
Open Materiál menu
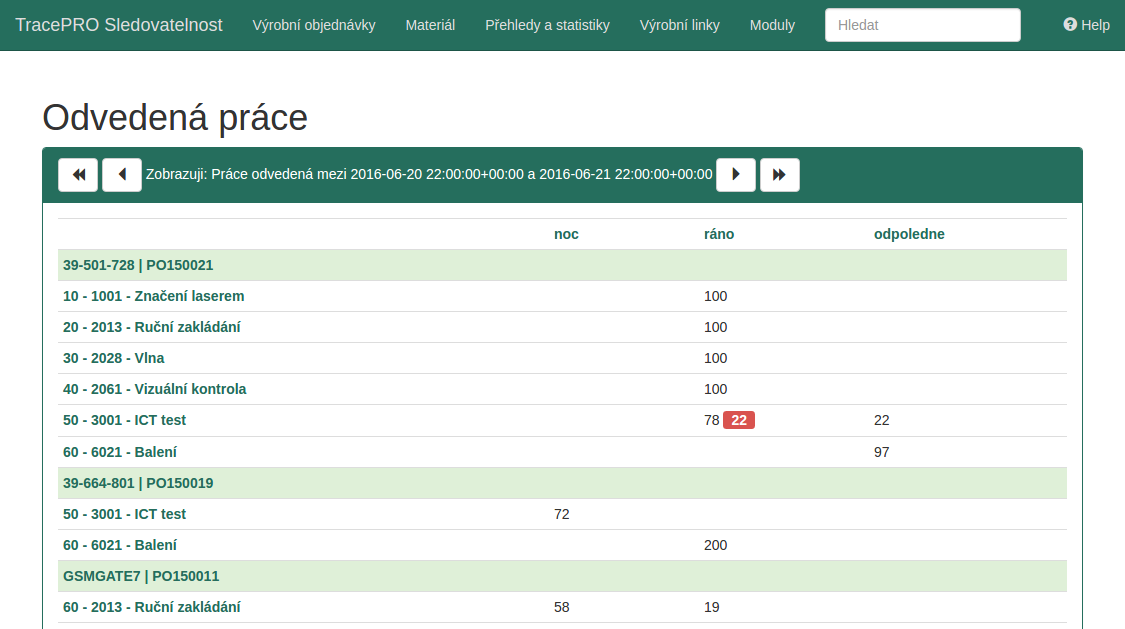click(430, 25)
